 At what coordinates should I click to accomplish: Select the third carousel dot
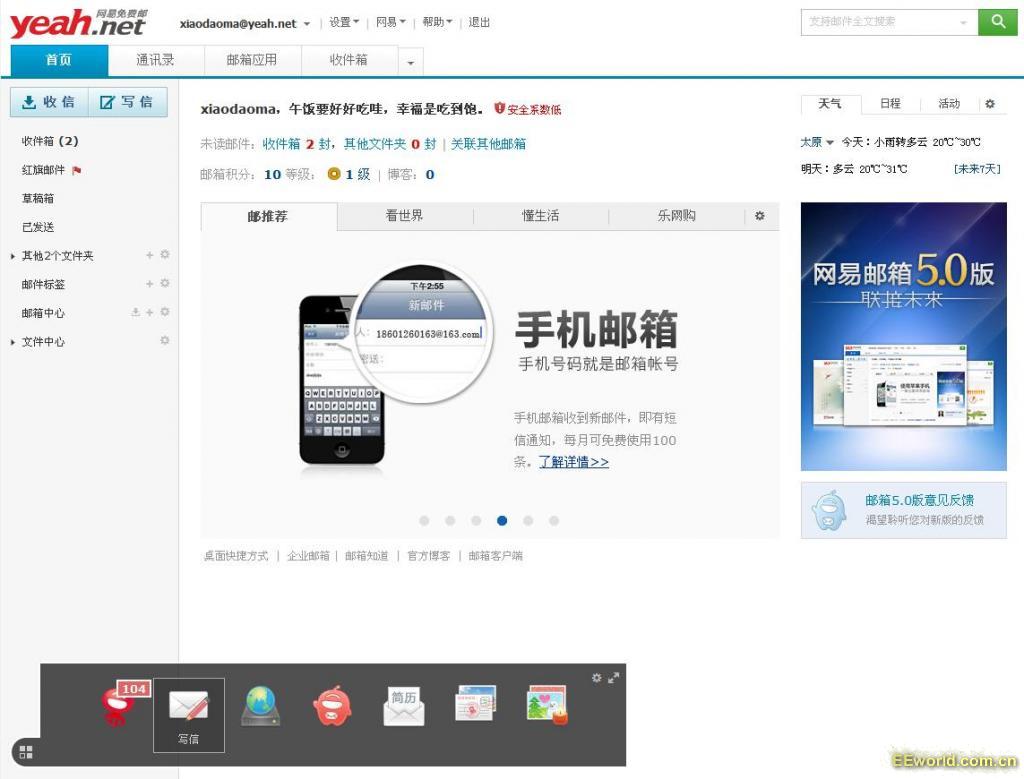coord(476,520)
